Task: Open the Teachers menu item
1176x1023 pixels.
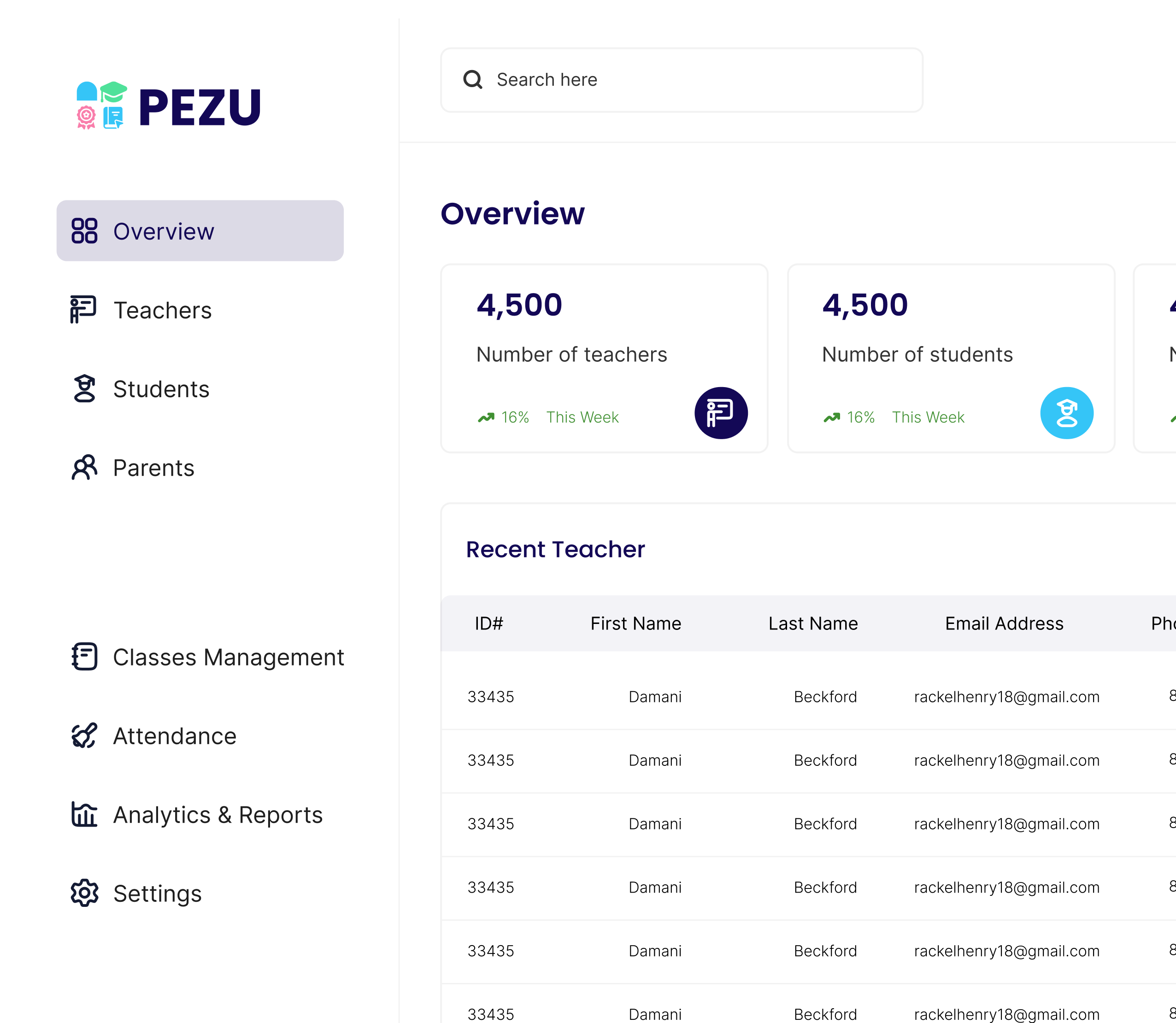Action: click(x=163, y=310)
